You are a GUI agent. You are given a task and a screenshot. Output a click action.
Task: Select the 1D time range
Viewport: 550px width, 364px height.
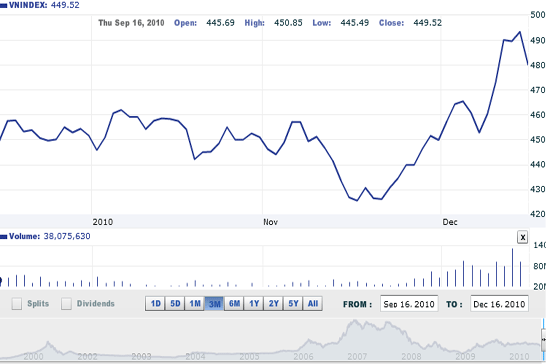(155, 304)
